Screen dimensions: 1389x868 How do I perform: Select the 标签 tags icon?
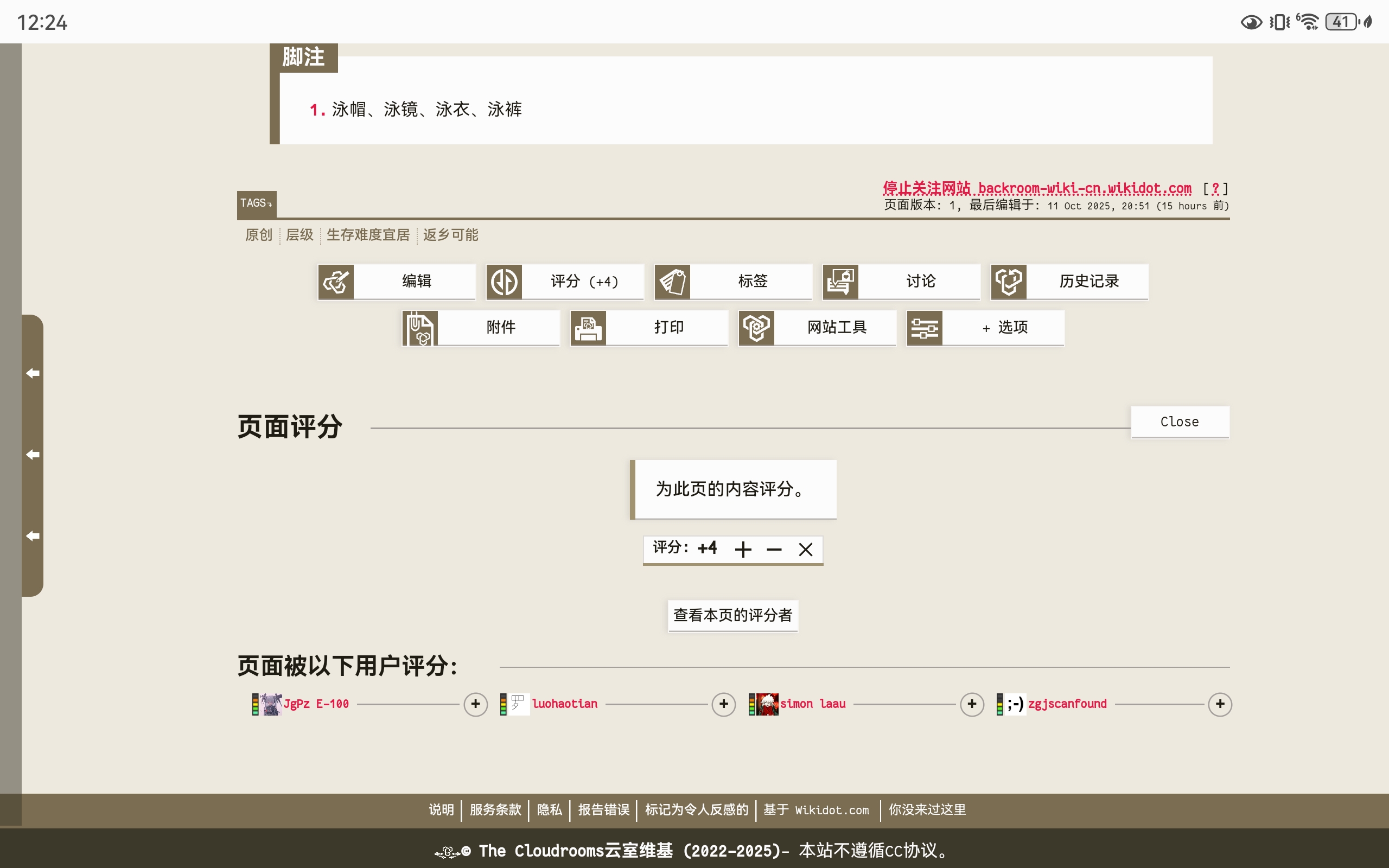pyautogui.click(x=673, y=282)
